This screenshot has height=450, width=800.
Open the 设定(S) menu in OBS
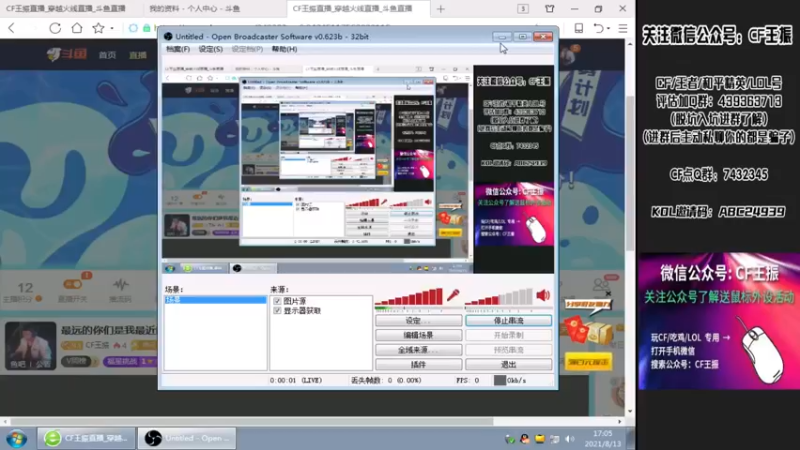[x=210, y=49]
